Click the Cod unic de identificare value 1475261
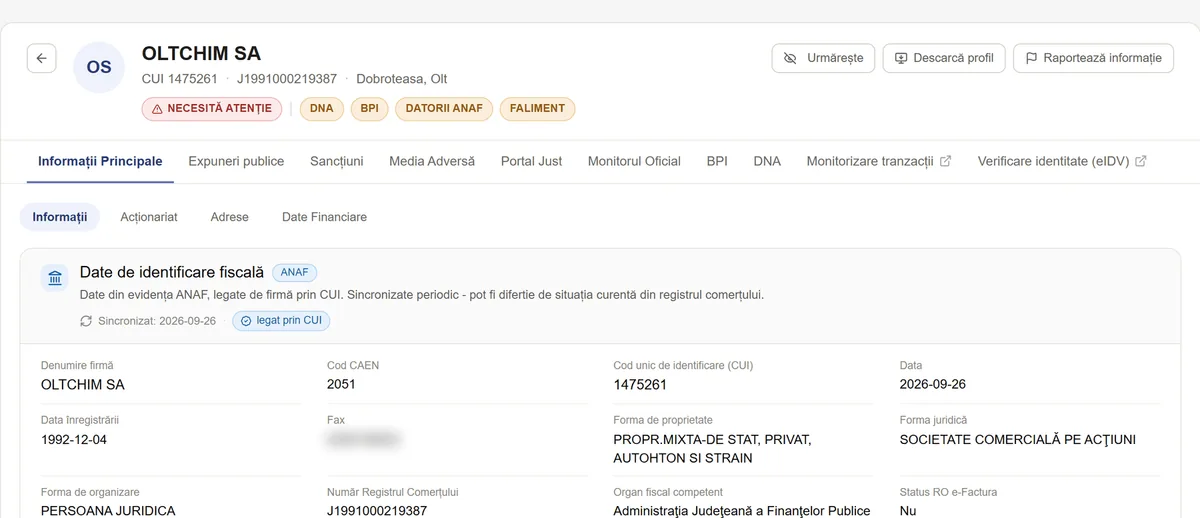1200x518 pixels. pyautogui.click(x=640, y=384)
